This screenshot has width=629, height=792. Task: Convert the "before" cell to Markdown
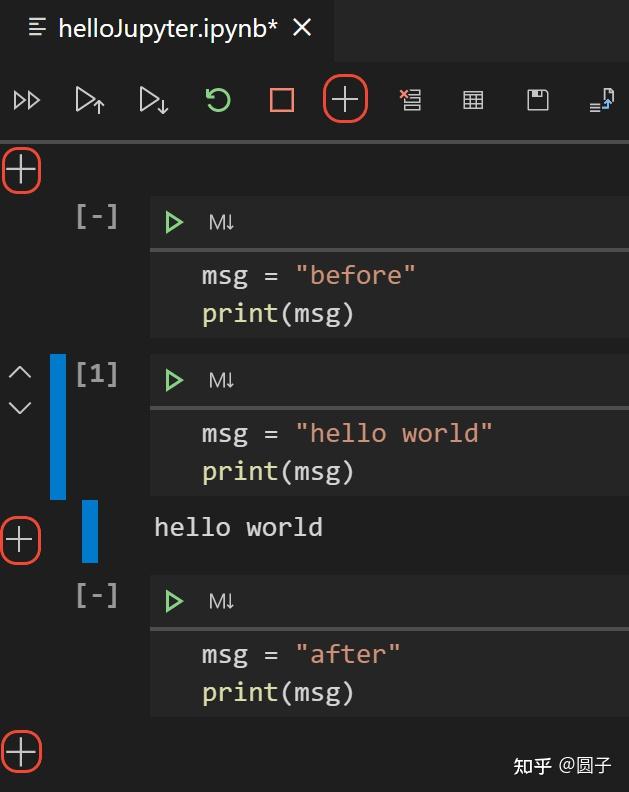point(221,222)
